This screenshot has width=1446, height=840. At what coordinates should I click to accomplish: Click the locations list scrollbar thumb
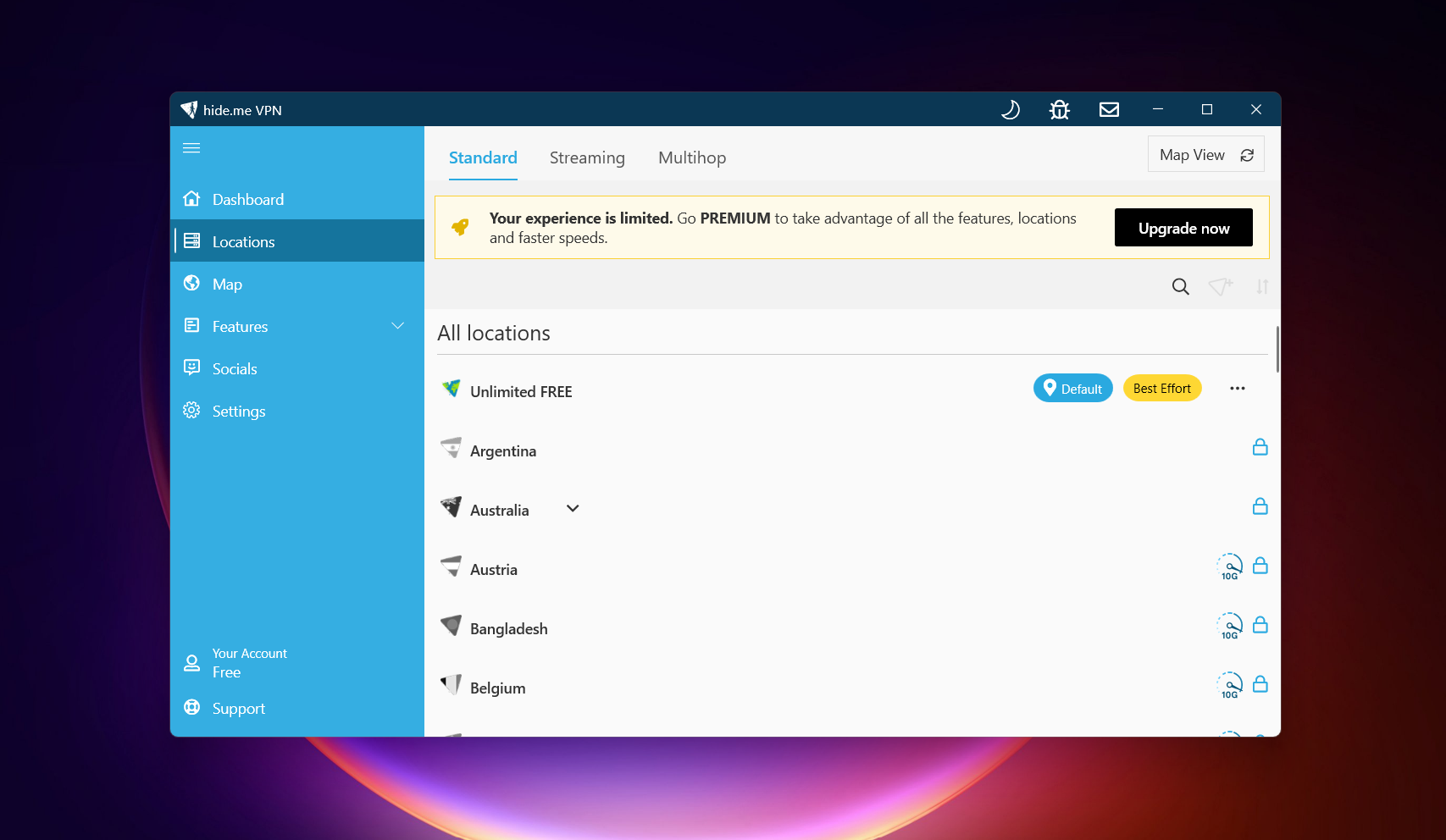1277,349
